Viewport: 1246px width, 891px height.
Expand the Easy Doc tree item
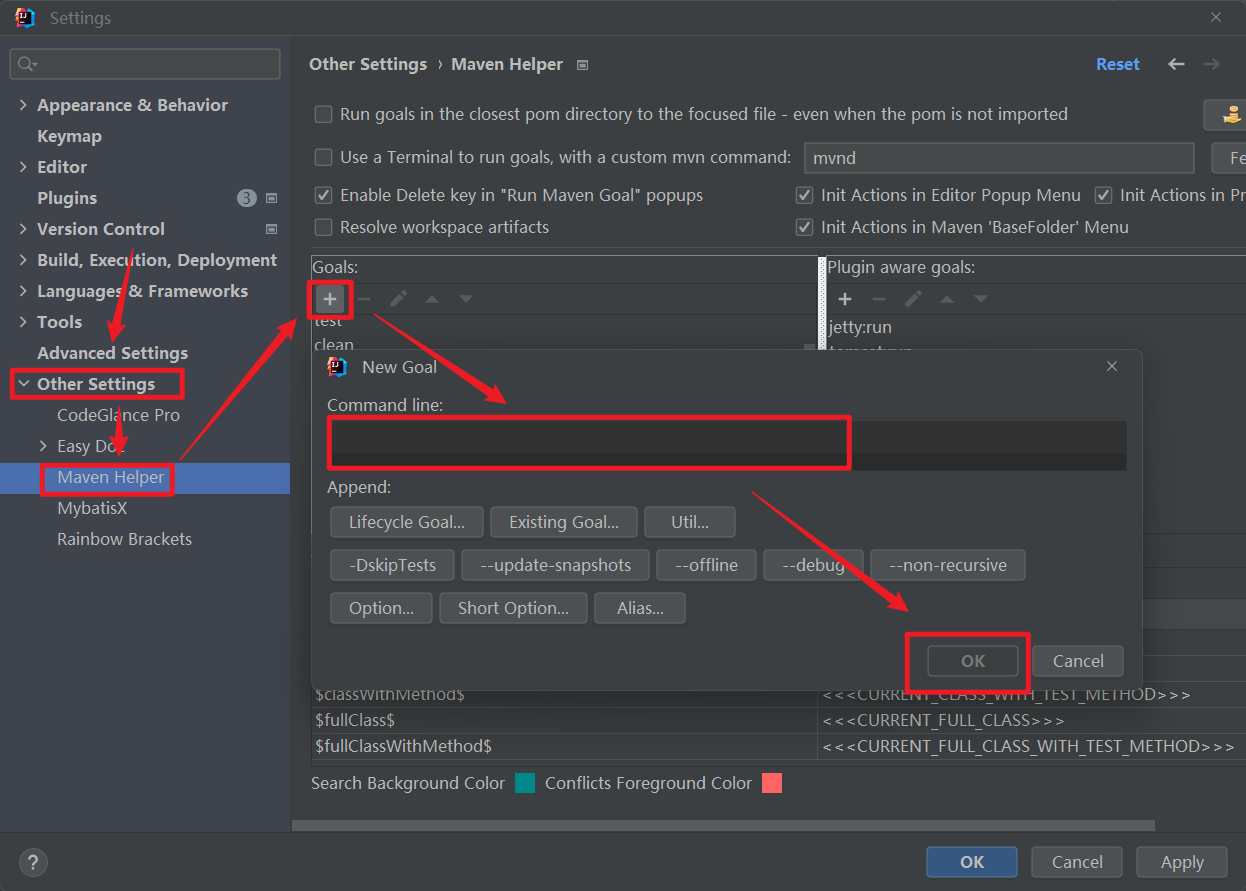(43, 446)
